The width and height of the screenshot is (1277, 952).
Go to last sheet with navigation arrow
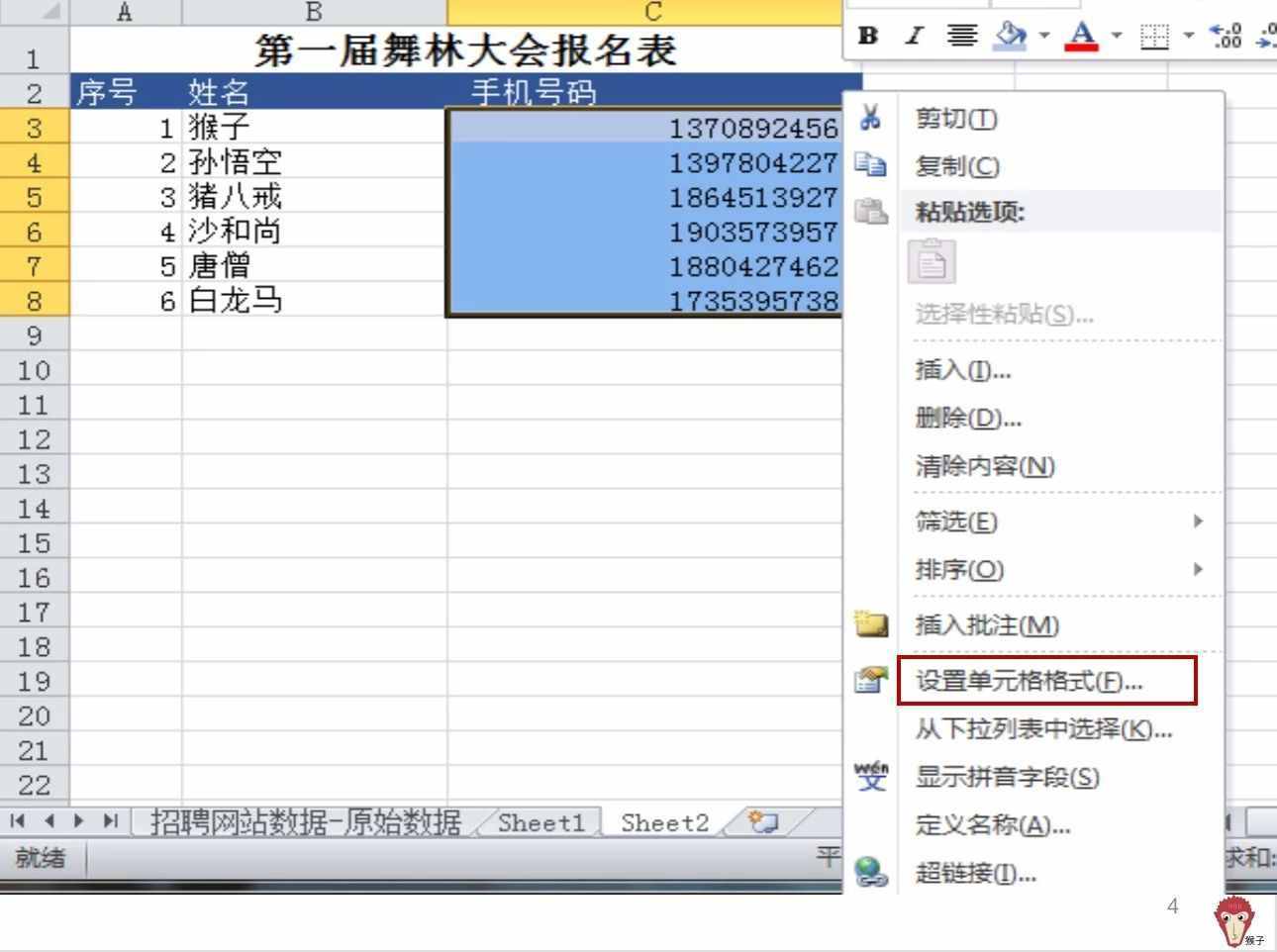pyautogui.click(x=110, y=821)
